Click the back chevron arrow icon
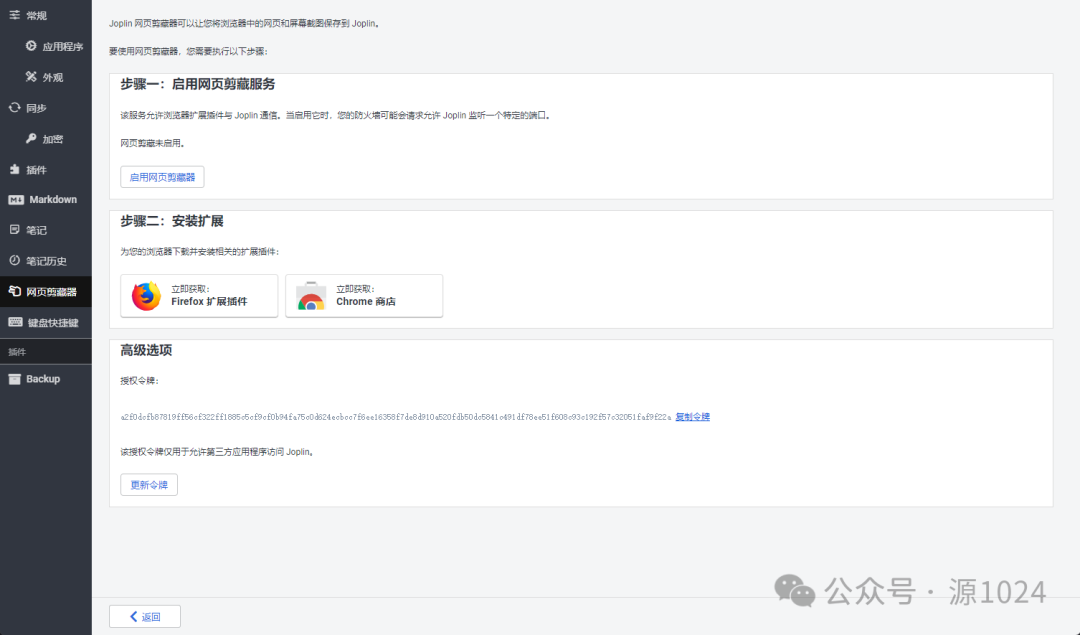 (134, 616)
